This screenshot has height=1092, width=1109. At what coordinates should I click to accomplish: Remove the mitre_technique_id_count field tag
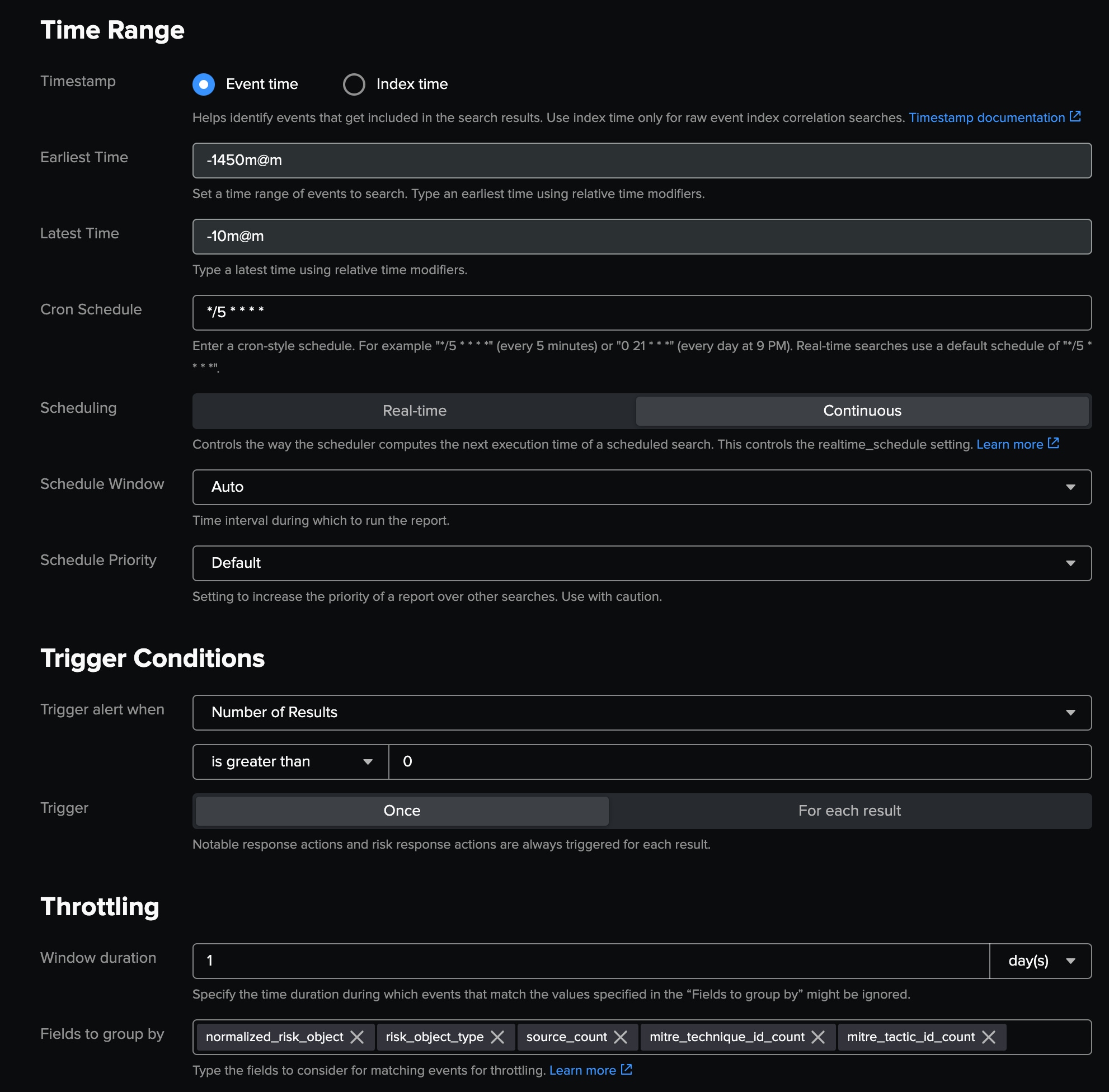tap(818, 1037)
